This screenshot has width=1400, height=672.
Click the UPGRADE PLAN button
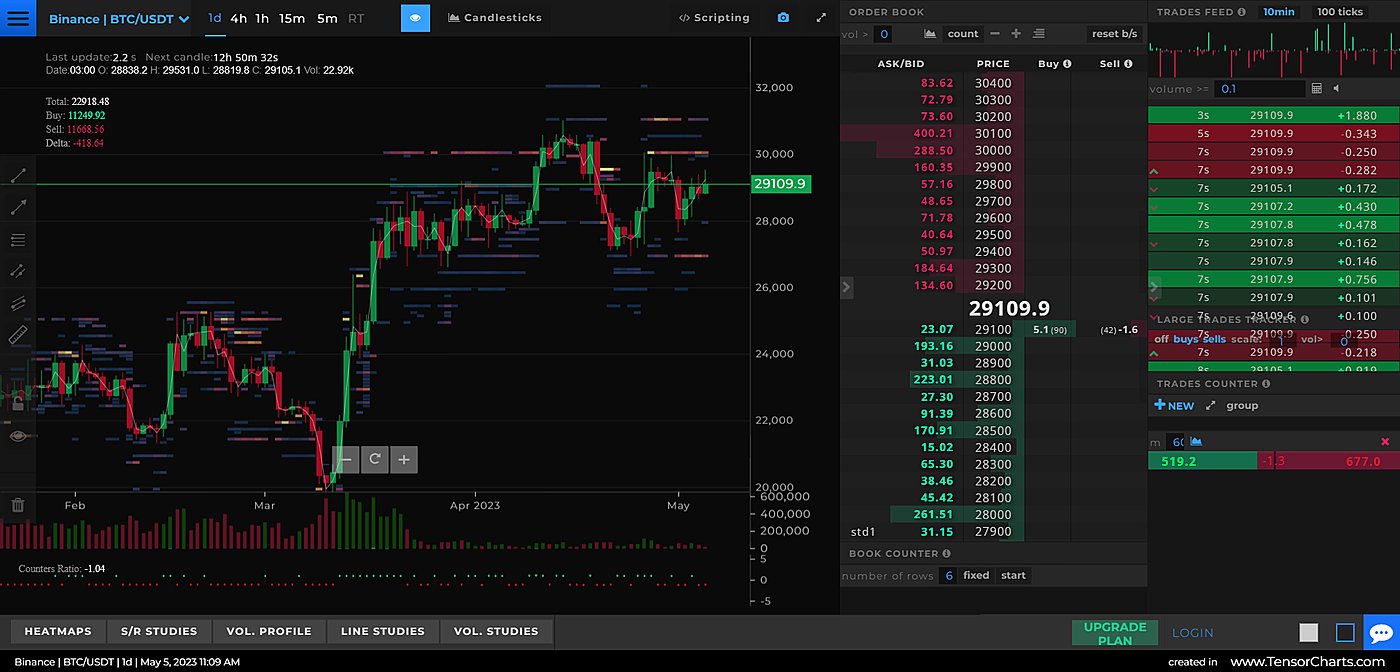pos(1115,633)
